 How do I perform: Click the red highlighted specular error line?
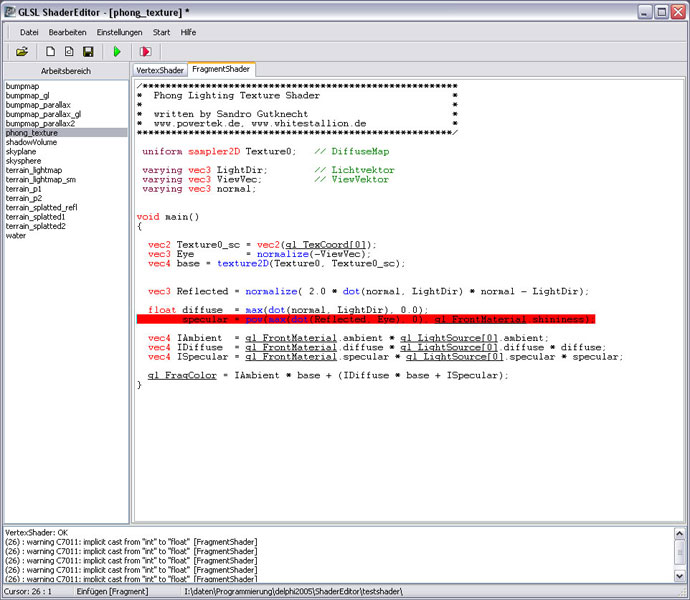366,319
